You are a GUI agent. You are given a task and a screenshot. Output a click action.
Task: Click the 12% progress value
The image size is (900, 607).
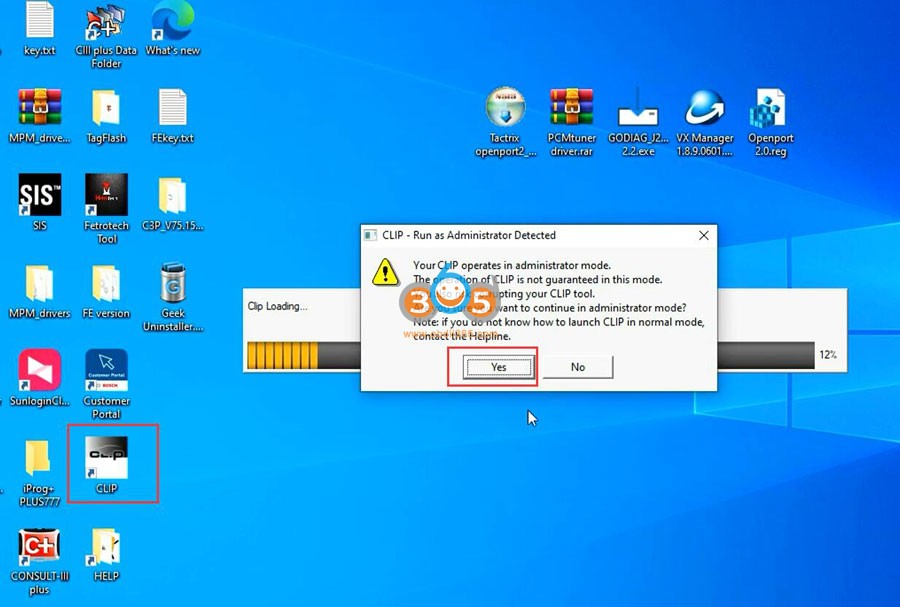point(828,355)
